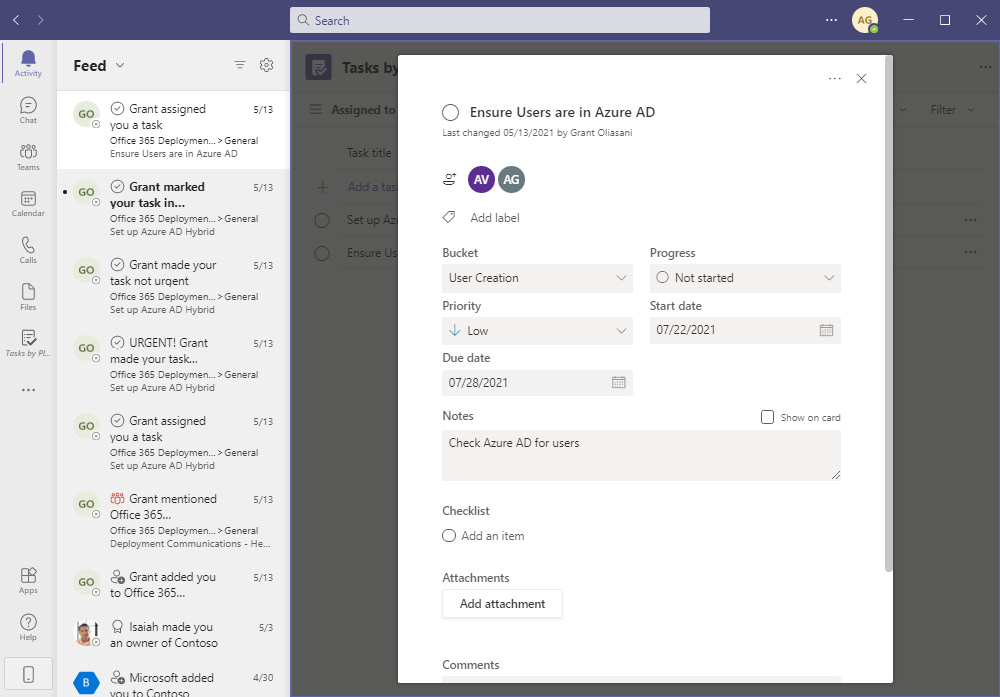The width and height of the screenshot is (1000, 697).
Task: Open more options for the Set up Az task row
Action: (x=970, y=220)
